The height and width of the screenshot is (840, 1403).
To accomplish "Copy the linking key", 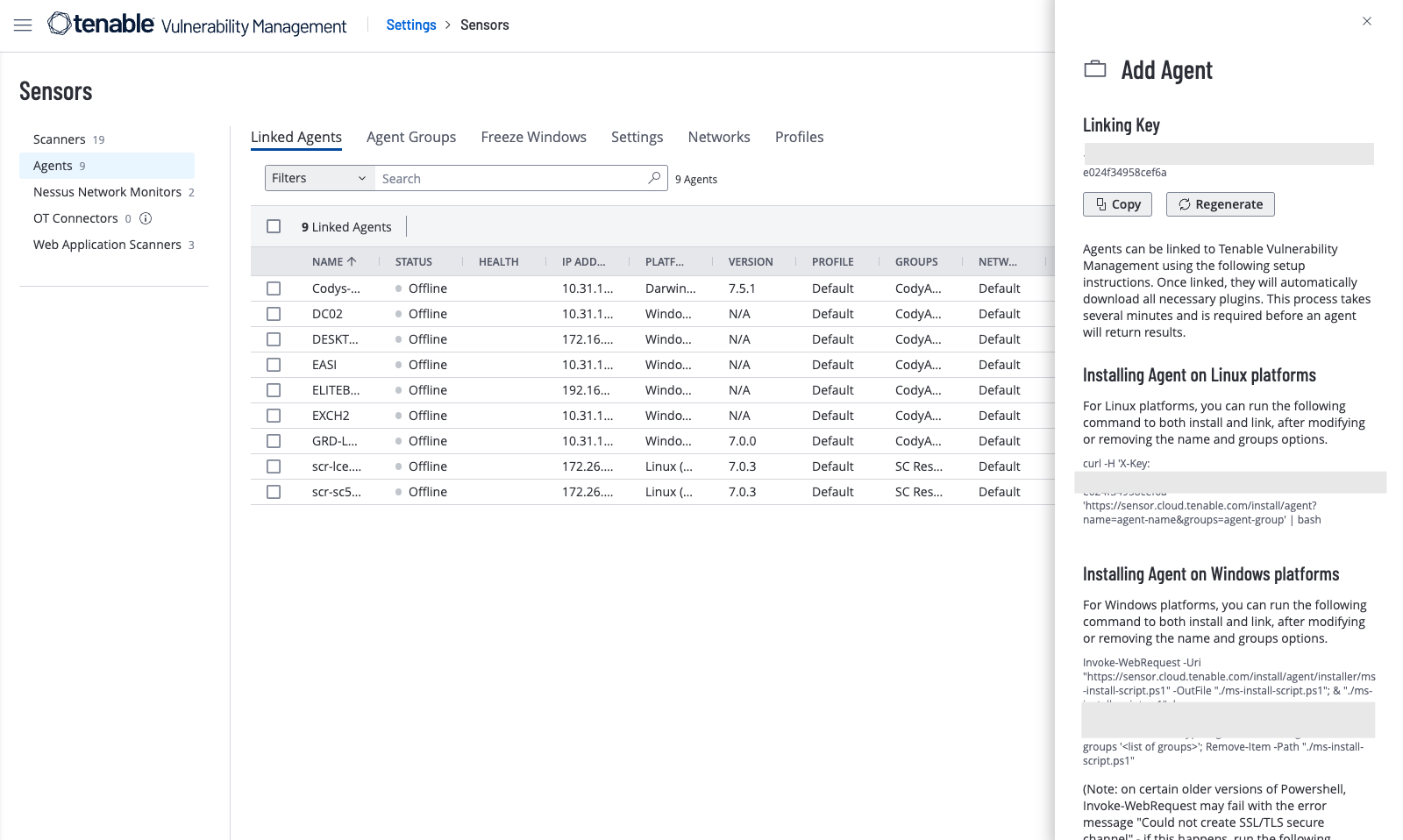I will [x=1117, y=204].
